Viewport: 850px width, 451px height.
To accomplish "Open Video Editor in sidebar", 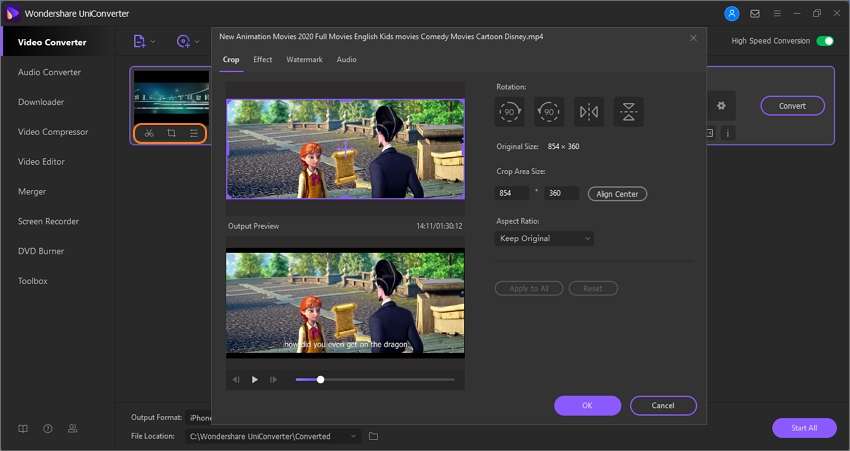I will (x=41, y=162).
